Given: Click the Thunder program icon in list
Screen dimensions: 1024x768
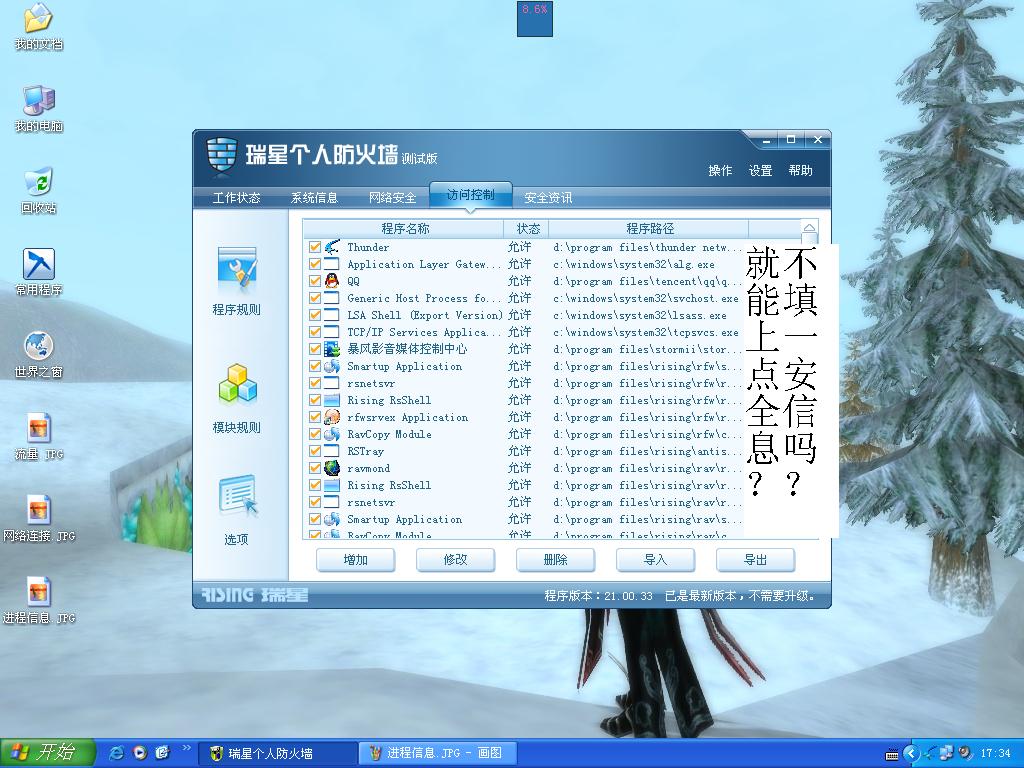Looking at the screenshot, I should [332, 247].
